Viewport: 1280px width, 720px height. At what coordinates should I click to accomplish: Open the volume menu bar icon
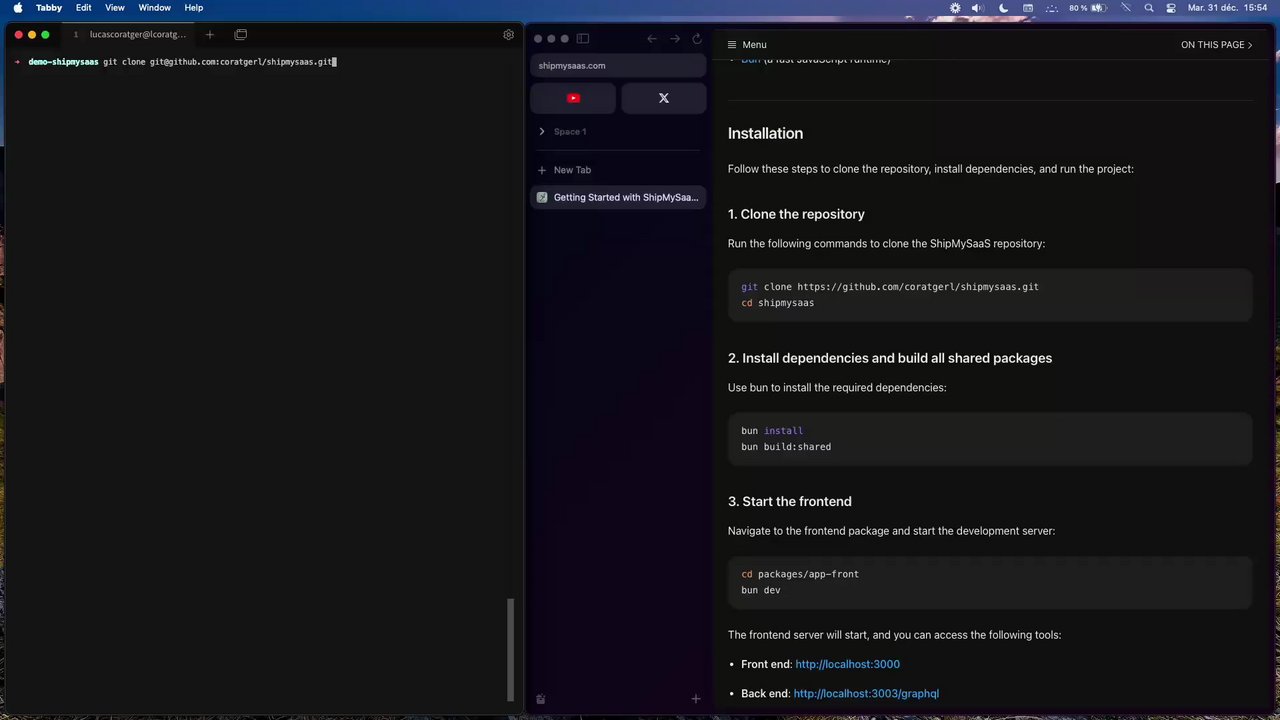977,8
